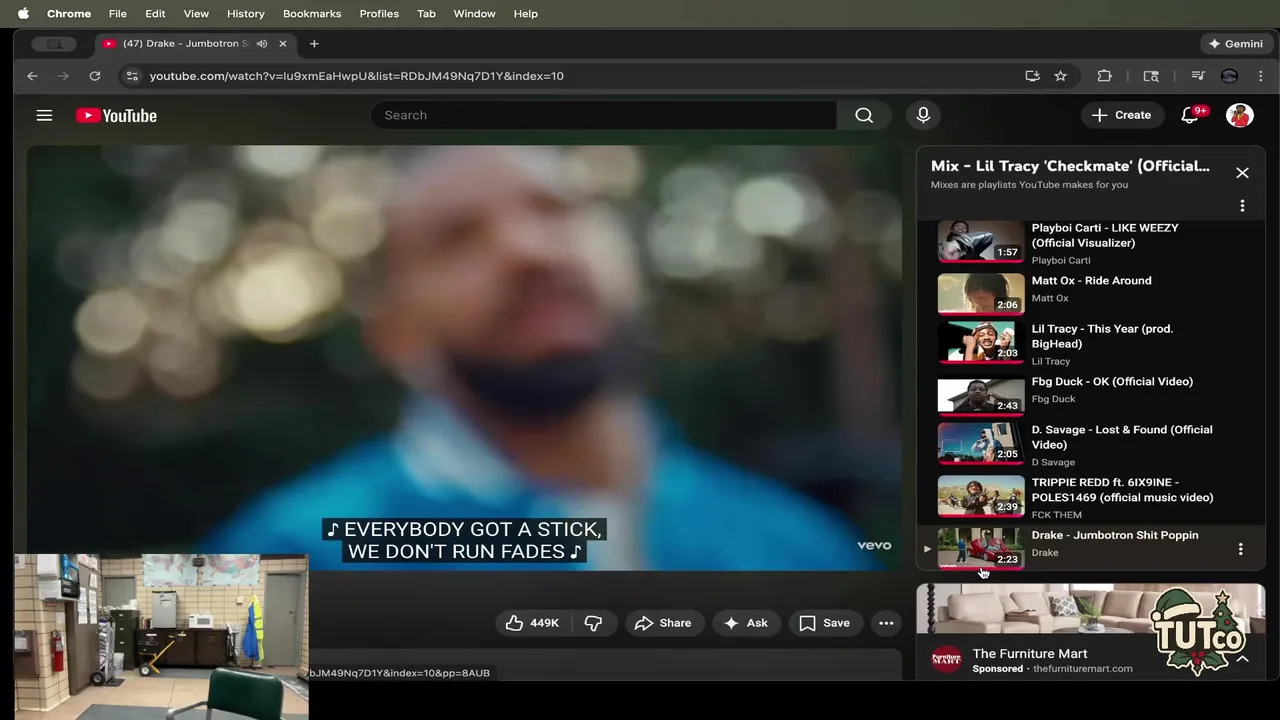This screenshot has width=1280, height=720.
Task: Open Chrome profile avatar
Action: coord(1230,76)
